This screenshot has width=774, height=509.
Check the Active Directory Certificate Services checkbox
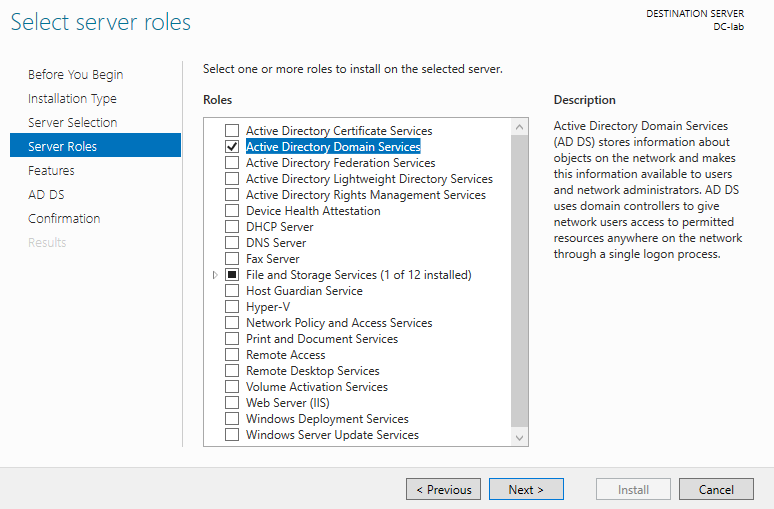[x=232, y=131]
